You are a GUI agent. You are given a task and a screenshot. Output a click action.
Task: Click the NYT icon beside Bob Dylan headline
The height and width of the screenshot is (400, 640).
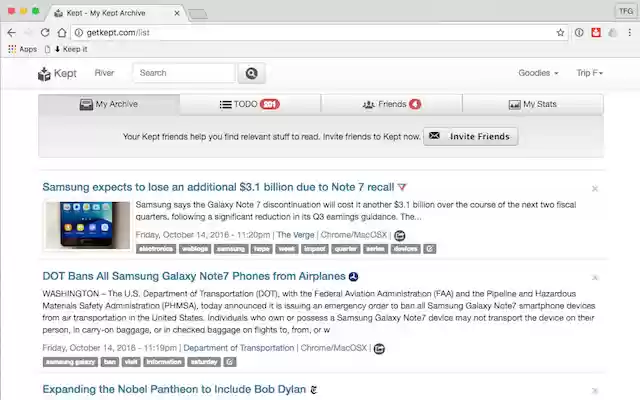(x=313, y=390)
